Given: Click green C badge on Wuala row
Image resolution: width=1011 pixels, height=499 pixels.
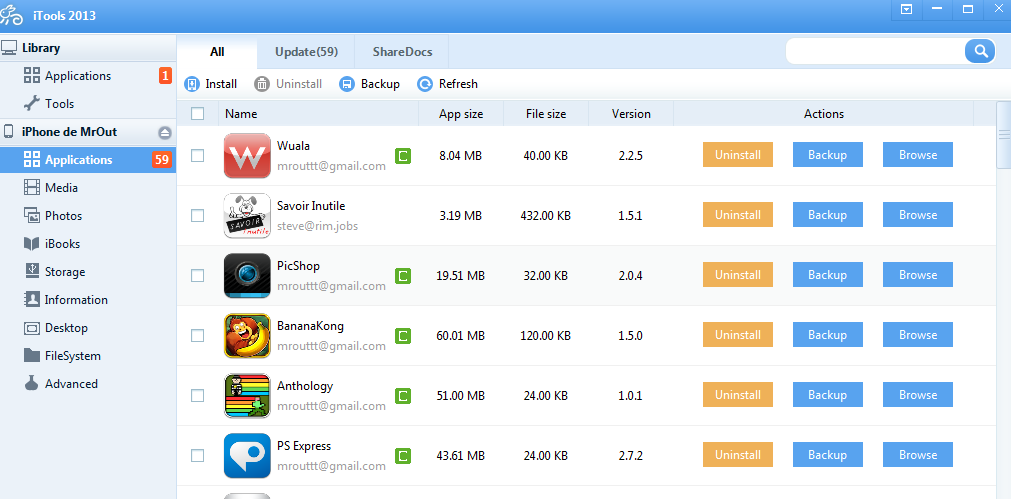Looking at the screenshot, I should pyautogui.click(x=403, y=156).
